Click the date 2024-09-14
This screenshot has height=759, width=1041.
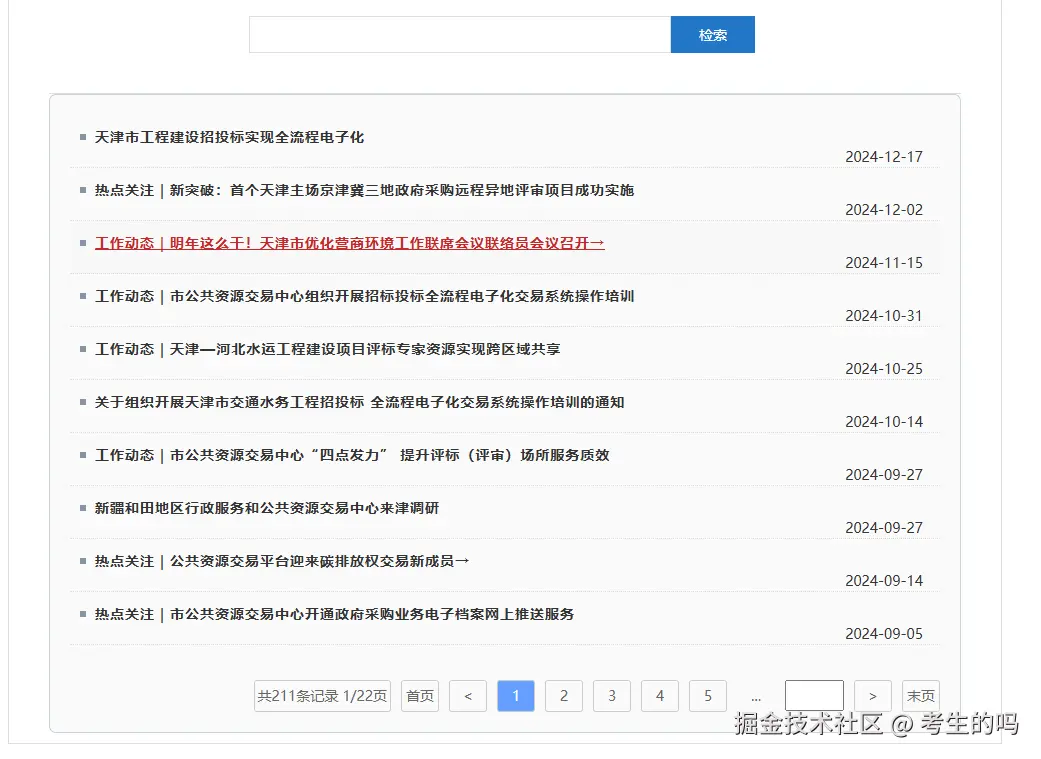click(x=884, y=581)
